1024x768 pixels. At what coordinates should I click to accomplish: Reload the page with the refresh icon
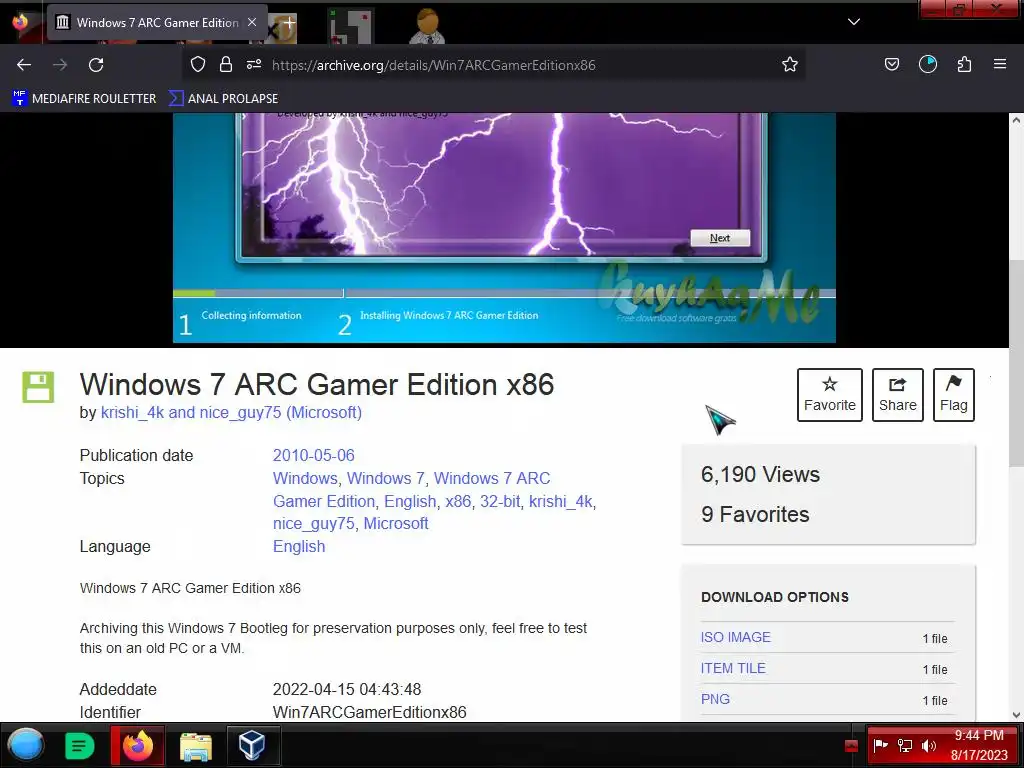[x=96, y=65]
